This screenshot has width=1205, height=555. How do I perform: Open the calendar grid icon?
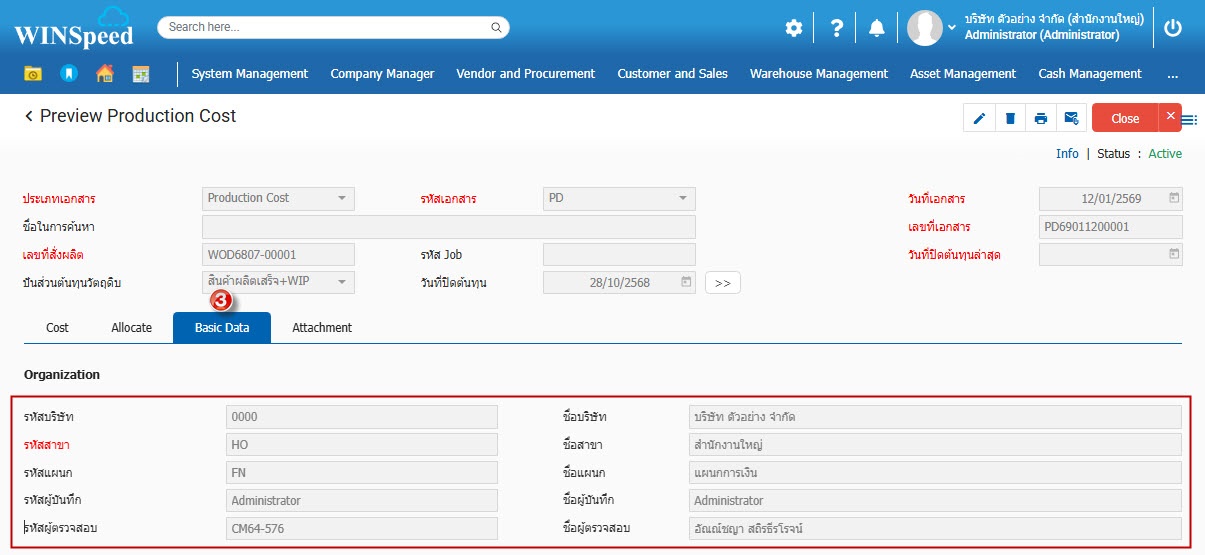(141, 74)
